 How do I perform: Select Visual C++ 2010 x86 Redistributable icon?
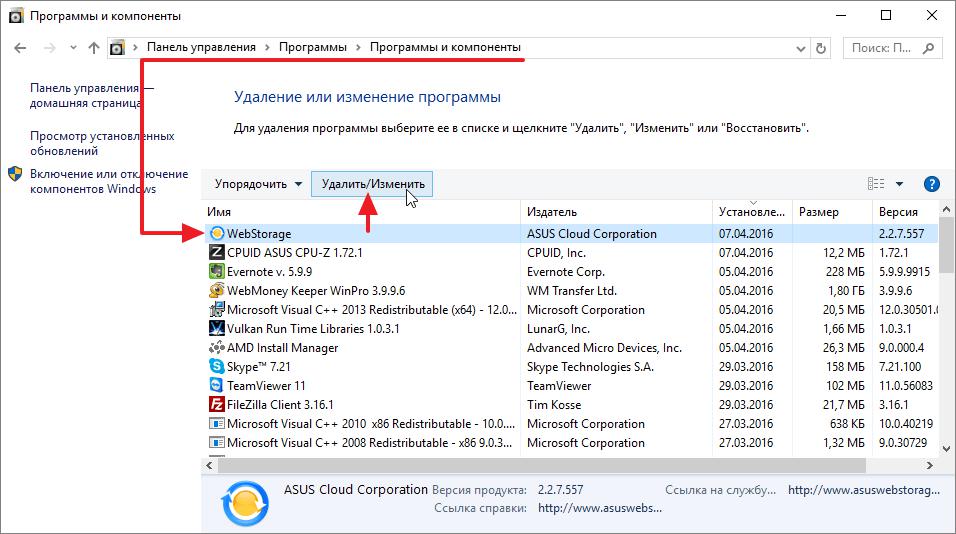point(216,424)
